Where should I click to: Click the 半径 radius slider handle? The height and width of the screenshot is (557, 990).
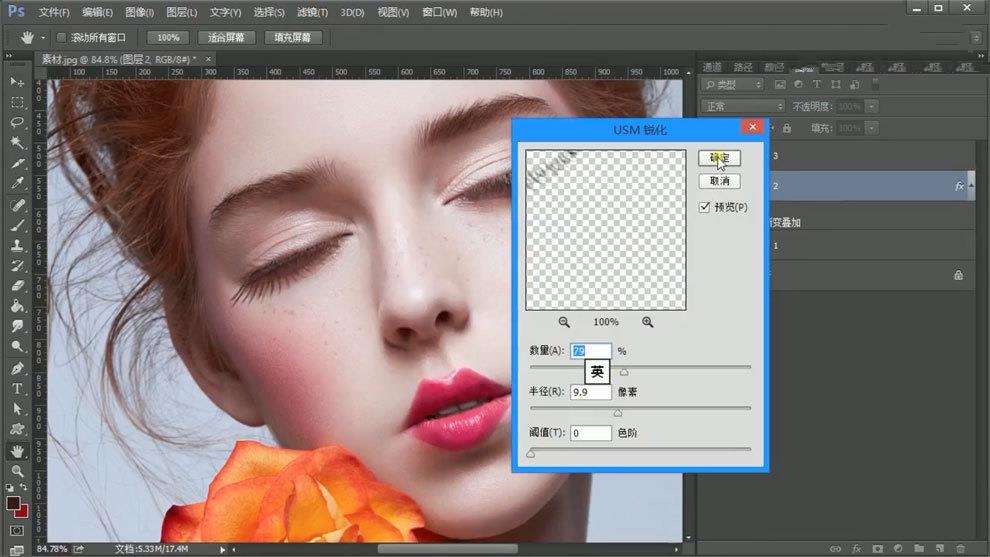(x=617, y=412)
